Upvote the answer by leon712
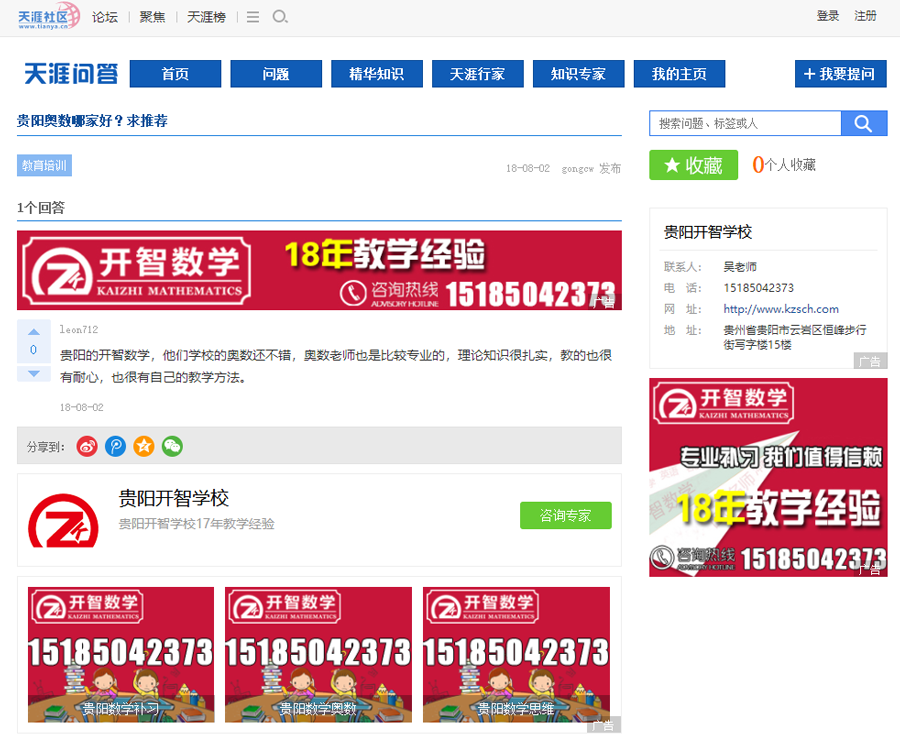 34,332
